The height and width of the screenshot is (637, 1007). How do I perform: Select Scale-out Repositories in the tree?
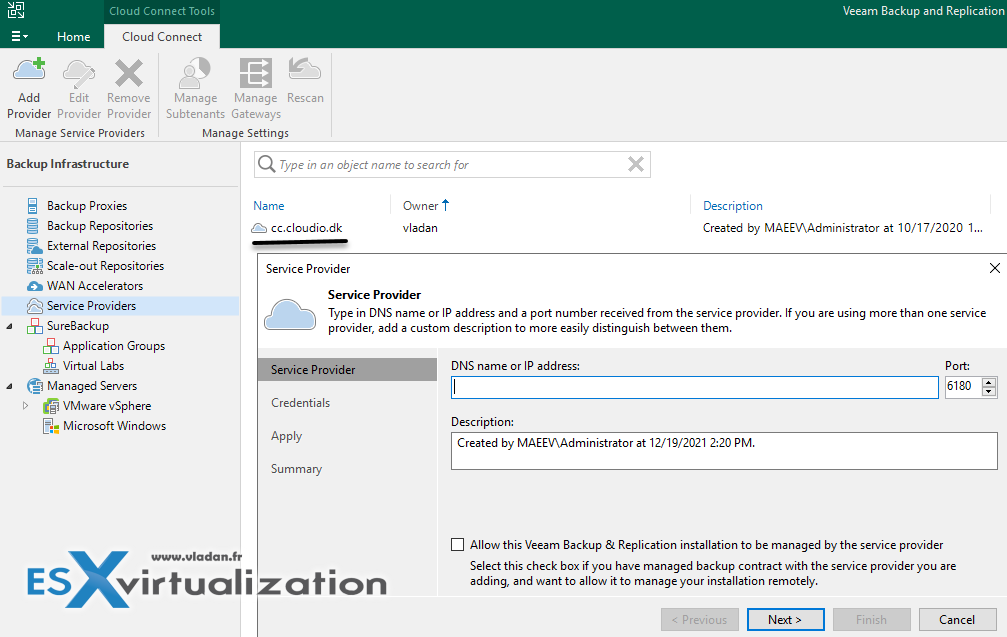click(x=105, y=266)
